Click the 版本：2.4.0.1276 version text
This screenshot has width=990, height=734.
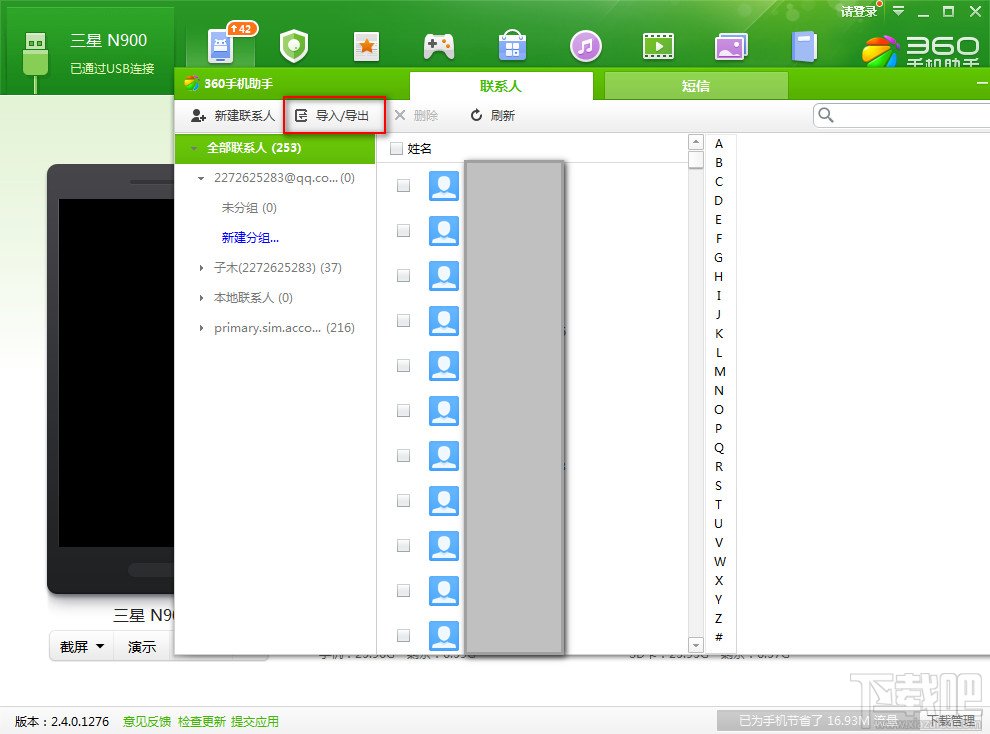pos(62,721)
